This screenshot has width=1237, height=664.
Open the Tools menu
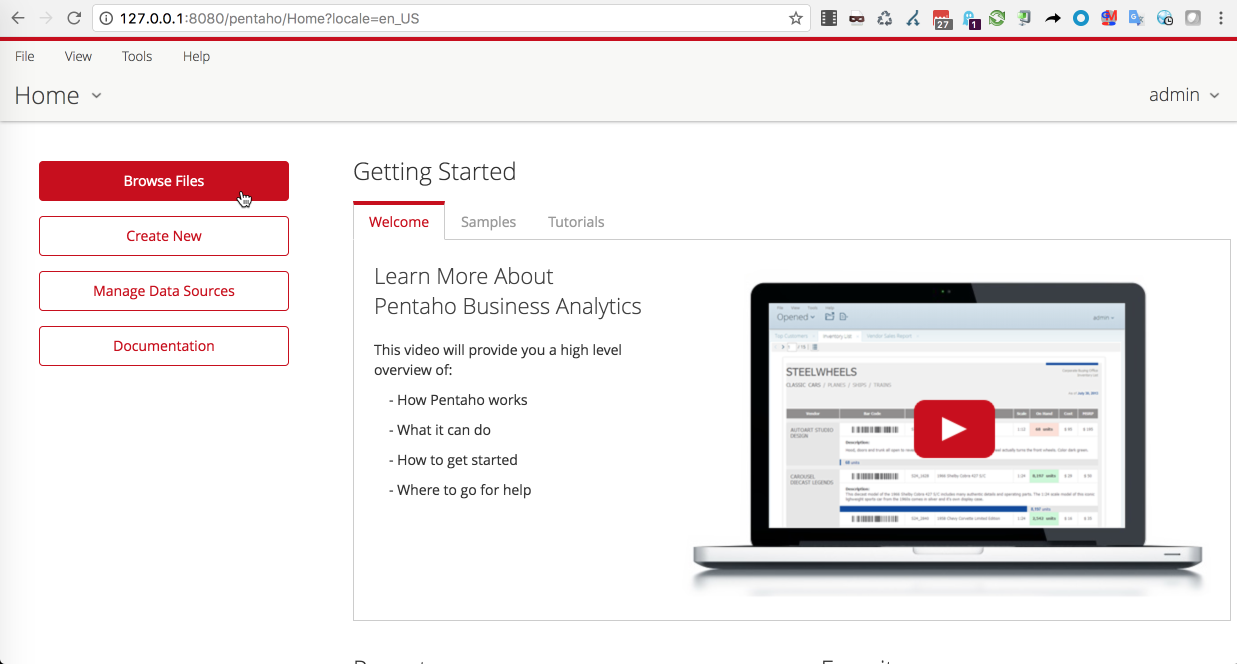pyautogui.click(x=136, y=56)
